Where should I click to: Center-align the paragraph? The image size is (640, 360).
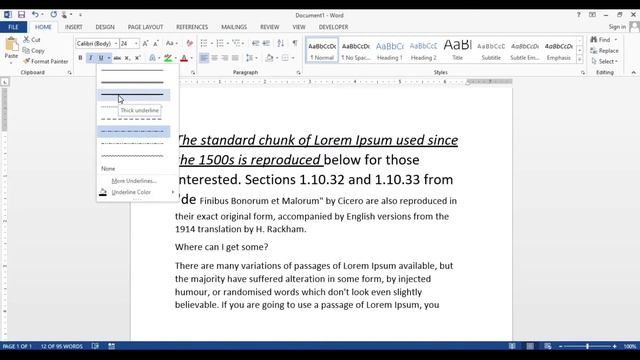tap(214, 58)
